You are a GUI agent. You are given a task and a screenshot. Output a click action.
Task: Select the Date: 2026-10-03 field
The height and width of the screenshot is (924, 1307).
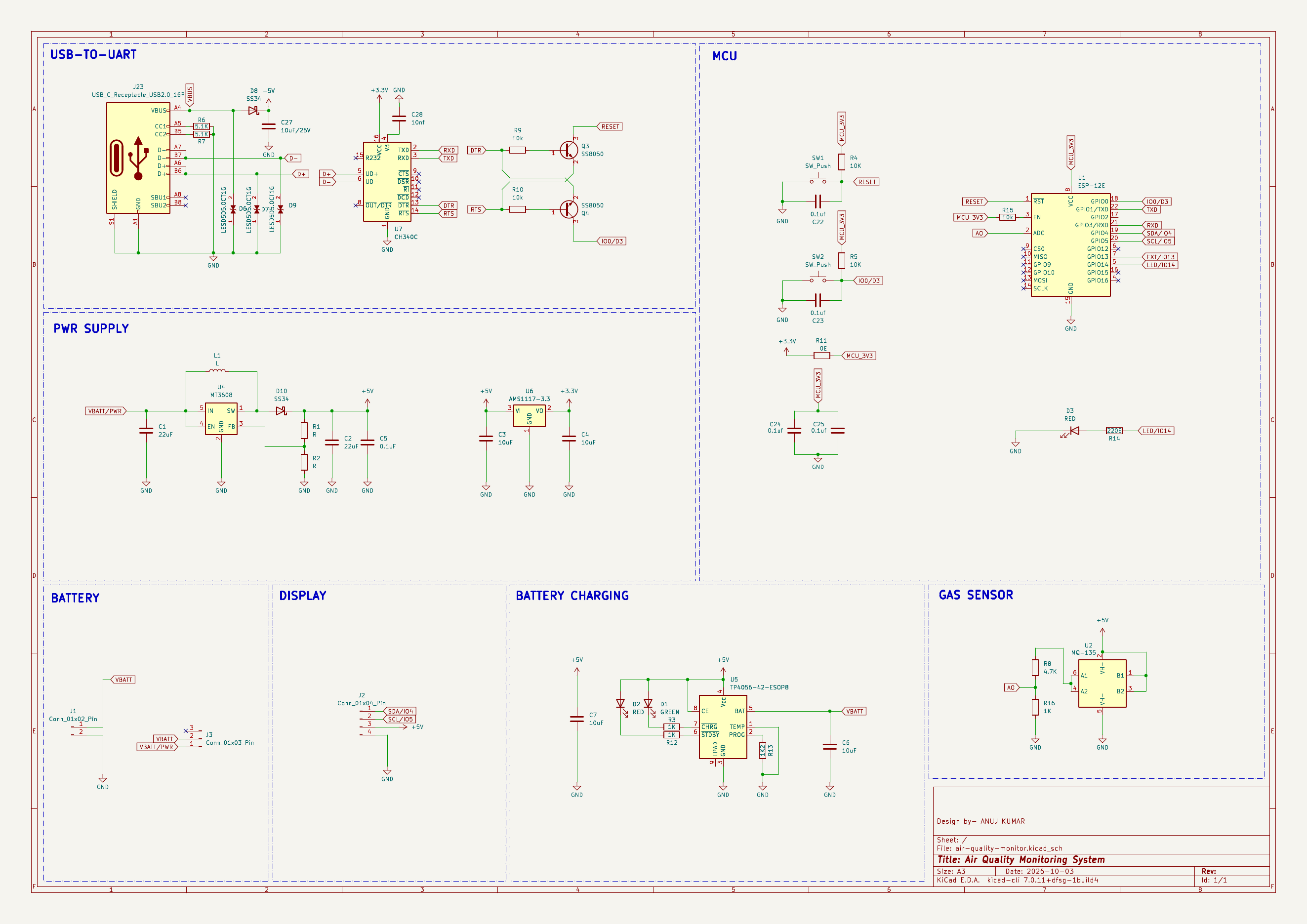1039,871
